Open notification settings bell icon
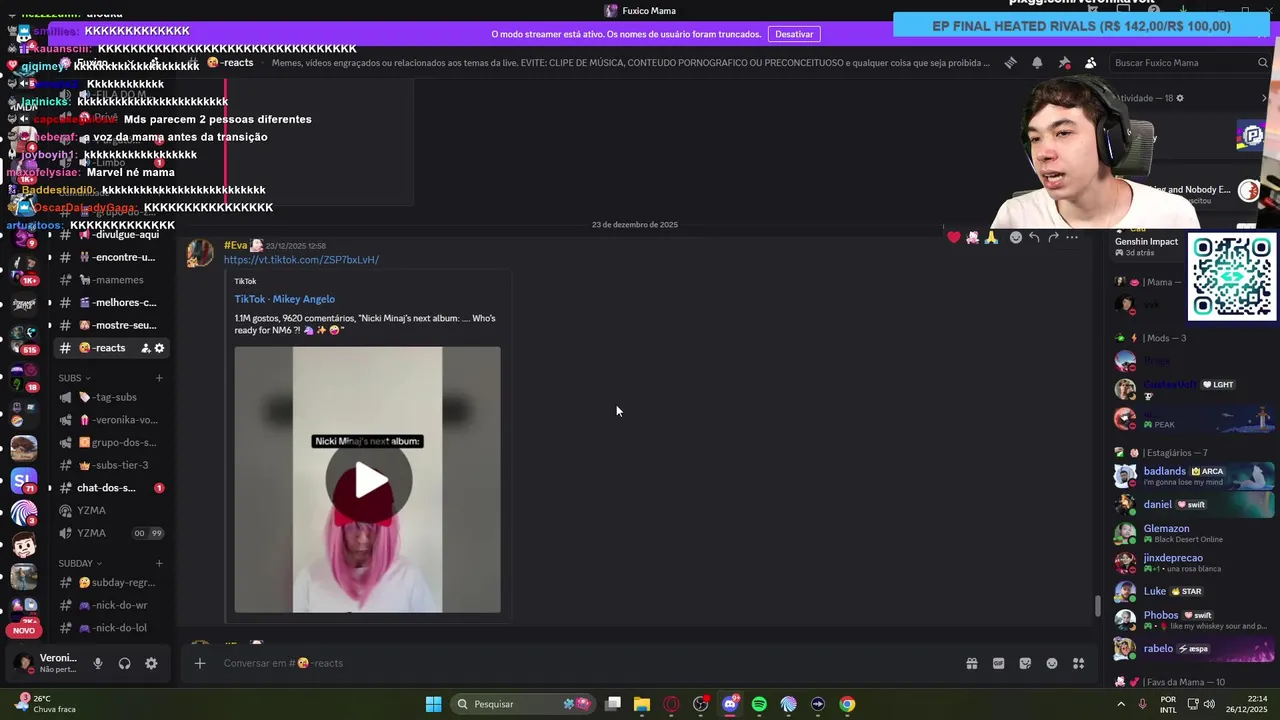The width and height of the screenshot is (1280, 720). point(1037,63)
